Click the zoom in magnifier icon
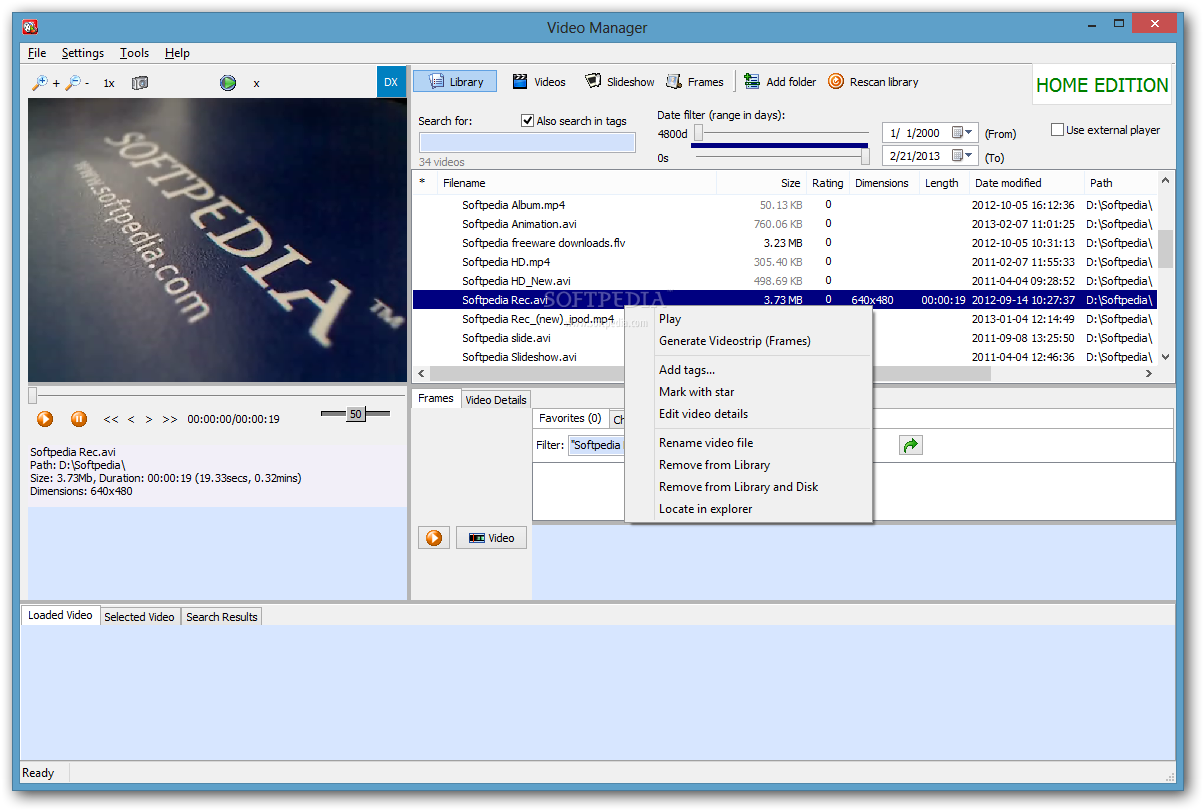The height and width of the screenshot is (811, 1204). point(40,83)
